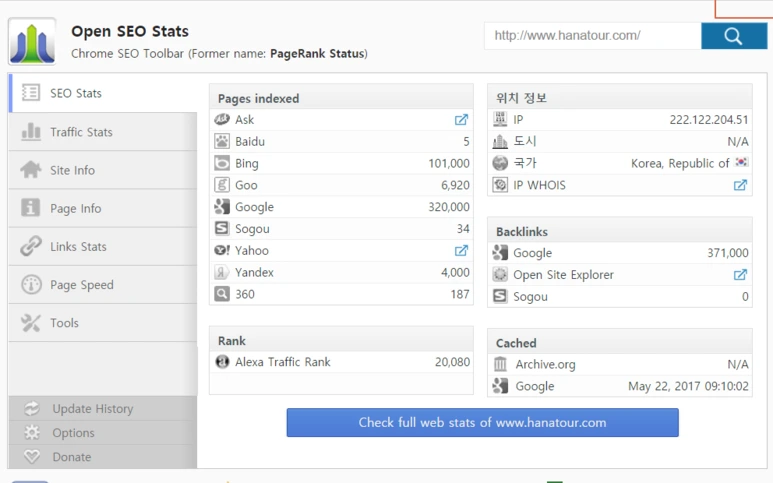Open the Site Info tab
The width and height of the screenshot is (773, 483).
(103, 170)
